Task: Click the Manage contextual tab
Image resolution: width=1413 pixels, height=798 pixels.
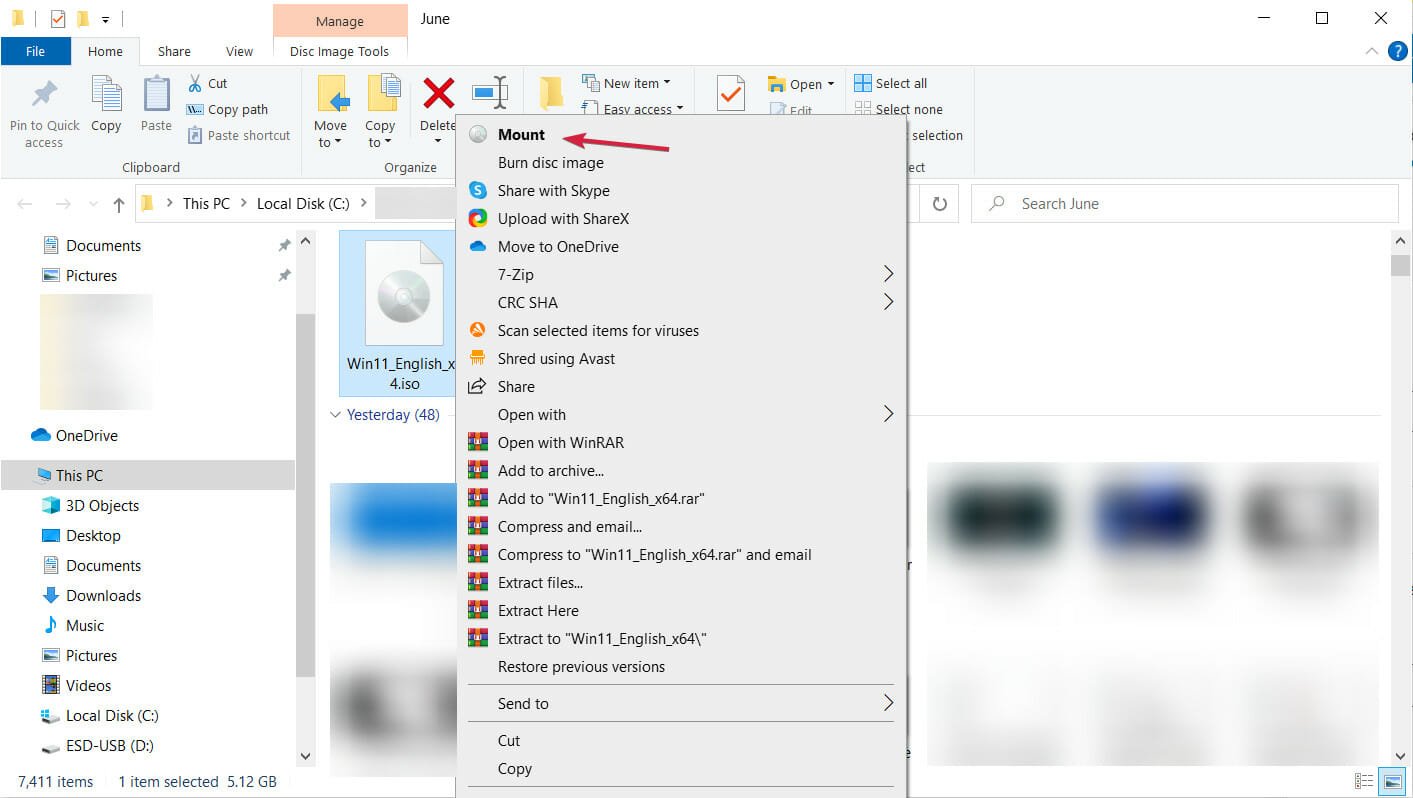Action: point(339,20)
